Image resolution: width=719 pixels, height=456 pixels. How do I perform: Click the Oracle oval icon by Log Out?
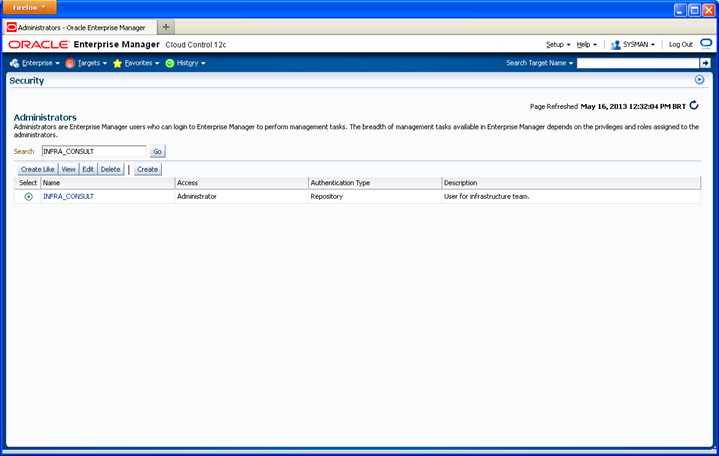click(x=706, y=44)
